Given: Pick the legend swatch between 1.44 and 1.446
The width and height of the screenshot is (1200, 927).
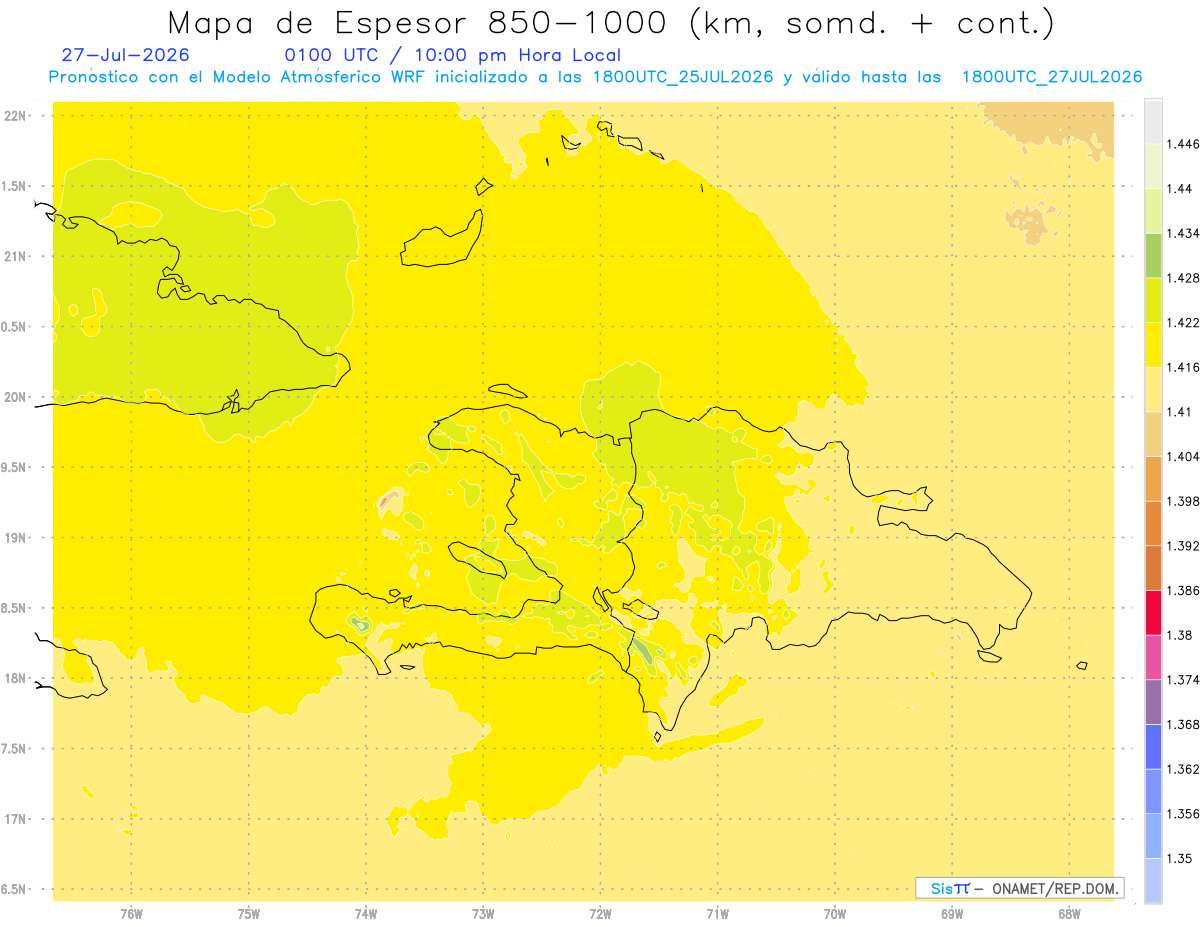Looking at the screenshot, I should 1153,166.
